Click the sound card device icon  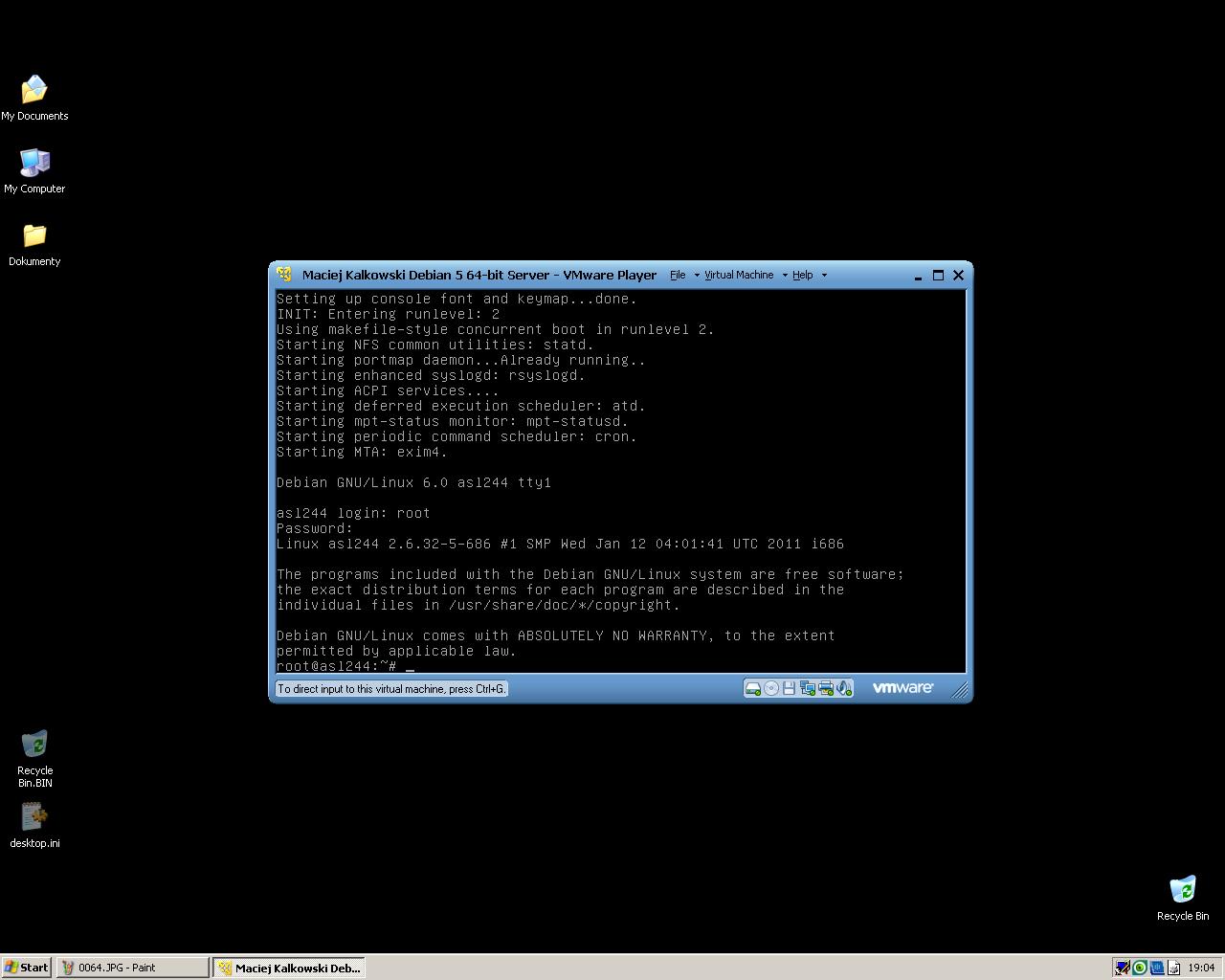tap(844, 688)
